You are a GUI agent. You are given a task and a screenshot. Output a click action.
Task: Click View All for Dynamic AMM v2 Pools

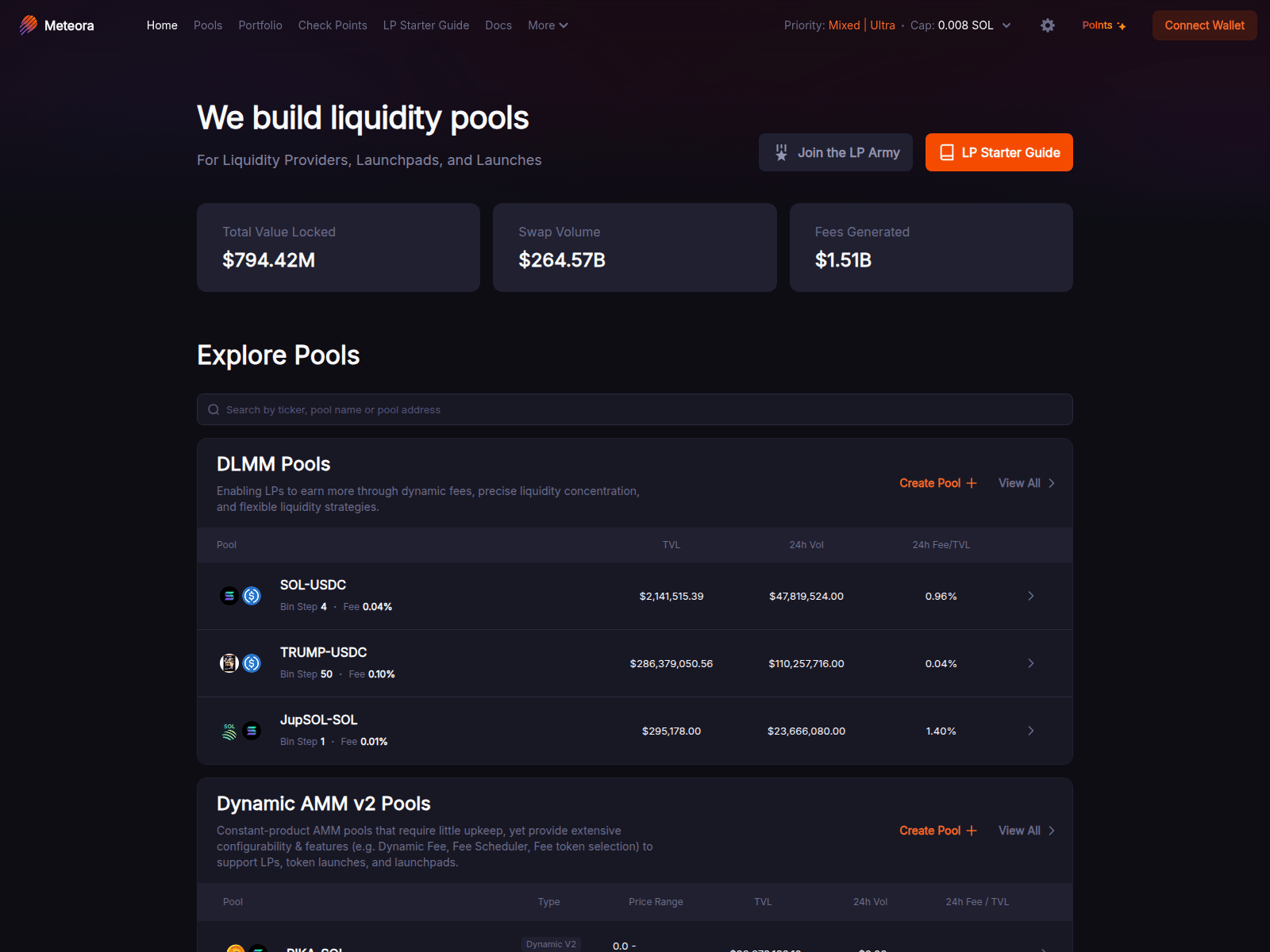tap(1026, 831)
